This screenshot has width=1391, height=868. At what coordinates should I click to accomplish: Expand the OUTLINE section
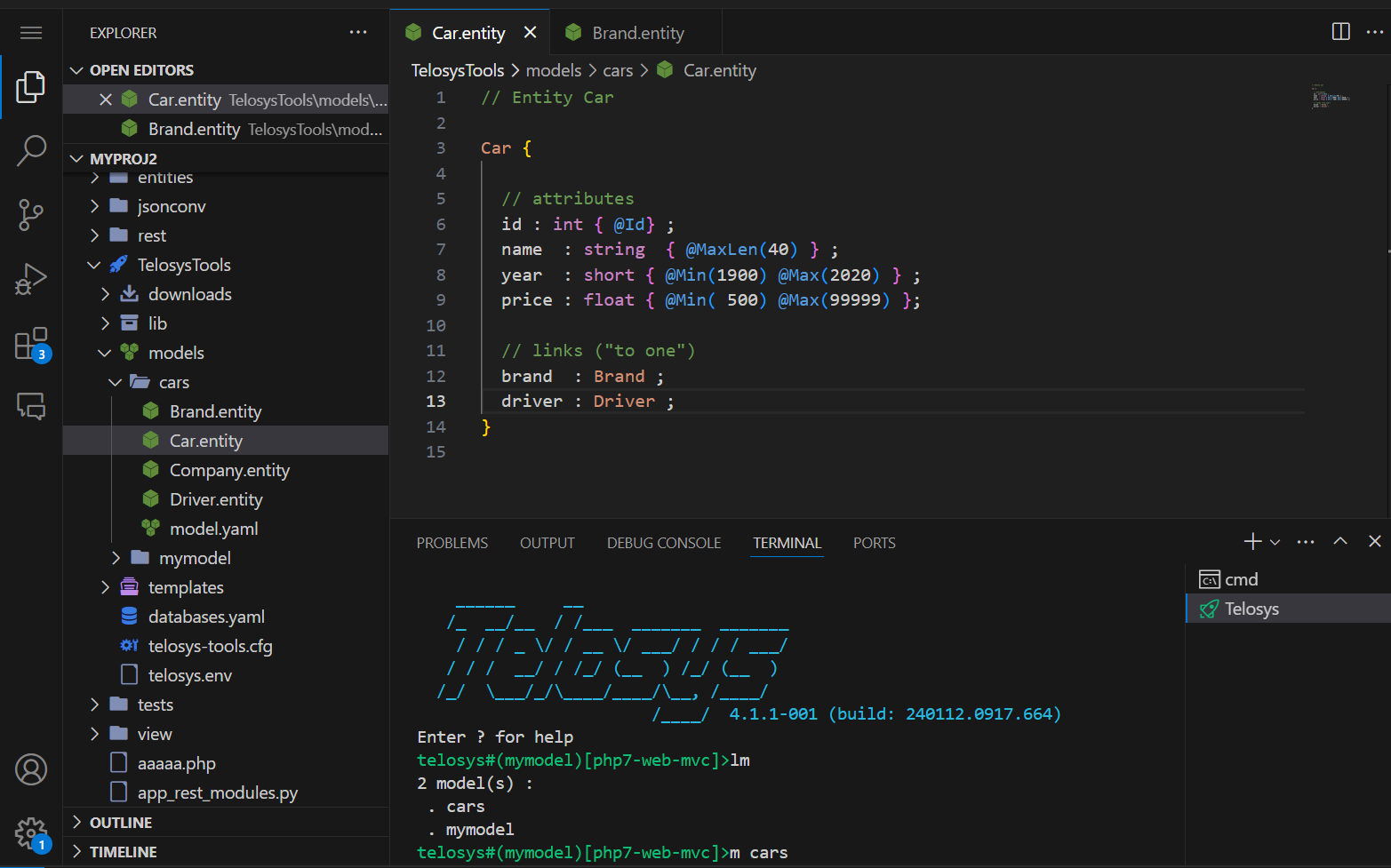[120, 823]
